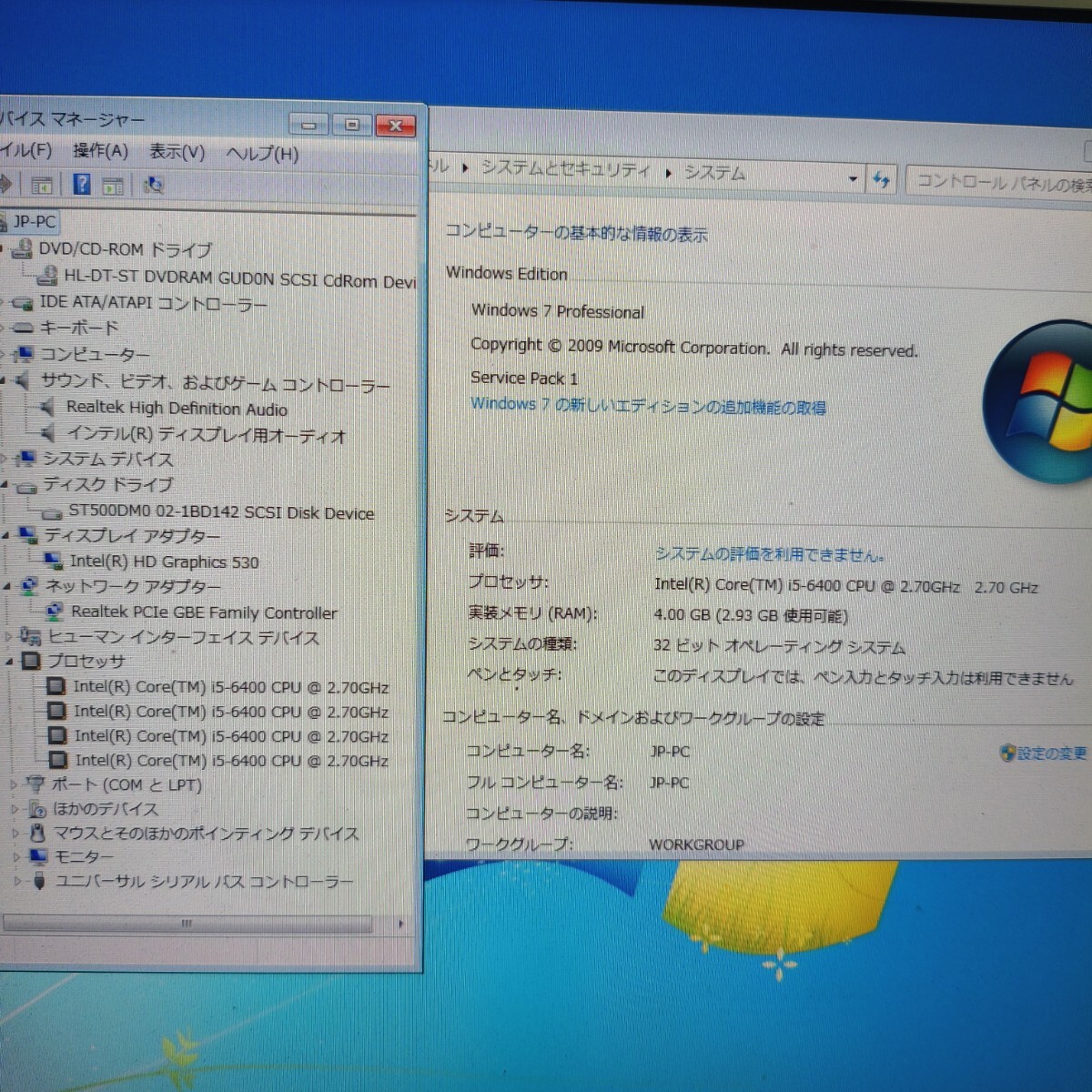
Task: Click the DVD/CD-ROM ドライブ category icon
Action: [x=22, y=248]
